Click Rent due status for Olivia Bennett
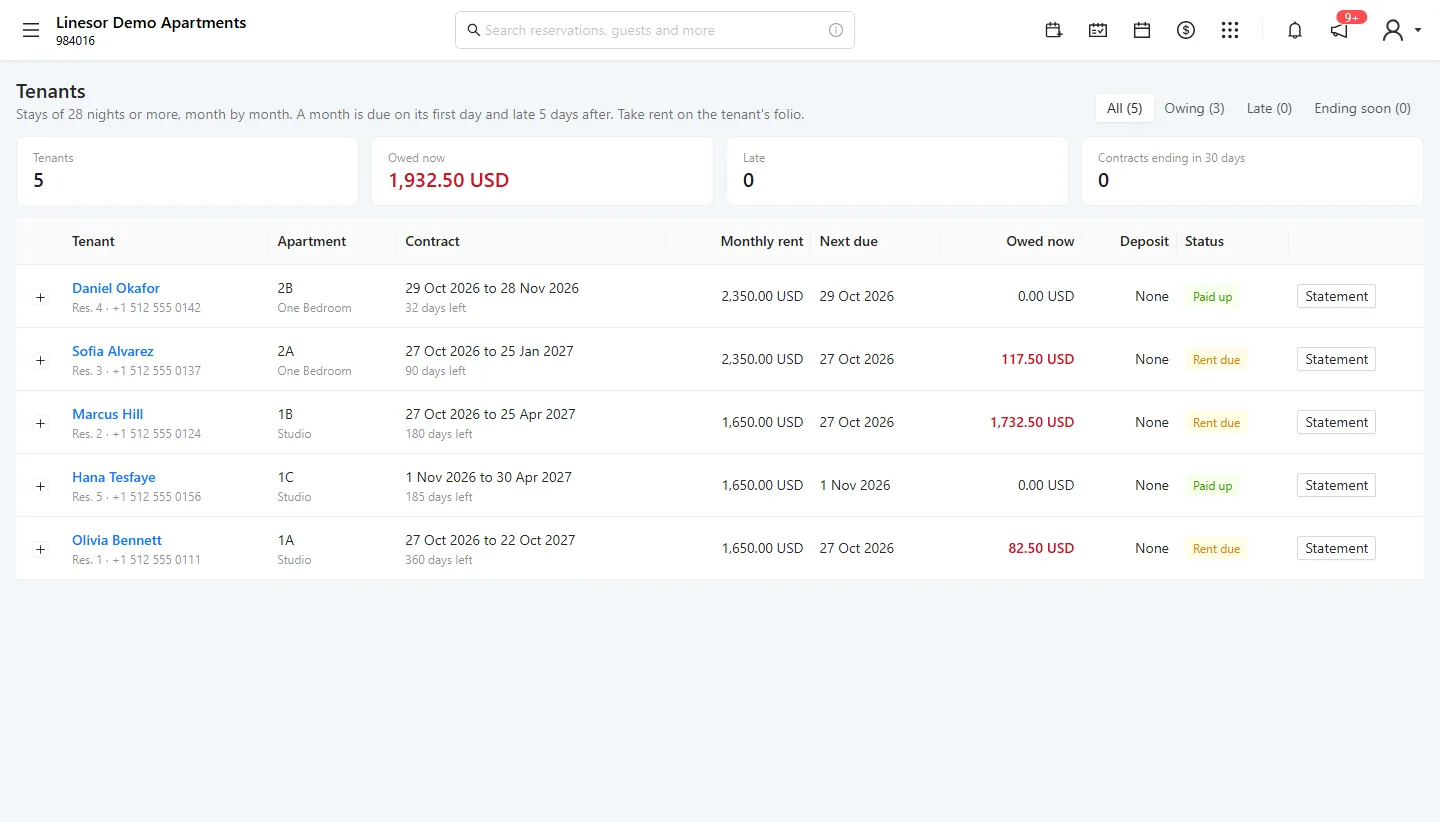Viewport: 1440px width, 822px height. tap(1216, 549)
